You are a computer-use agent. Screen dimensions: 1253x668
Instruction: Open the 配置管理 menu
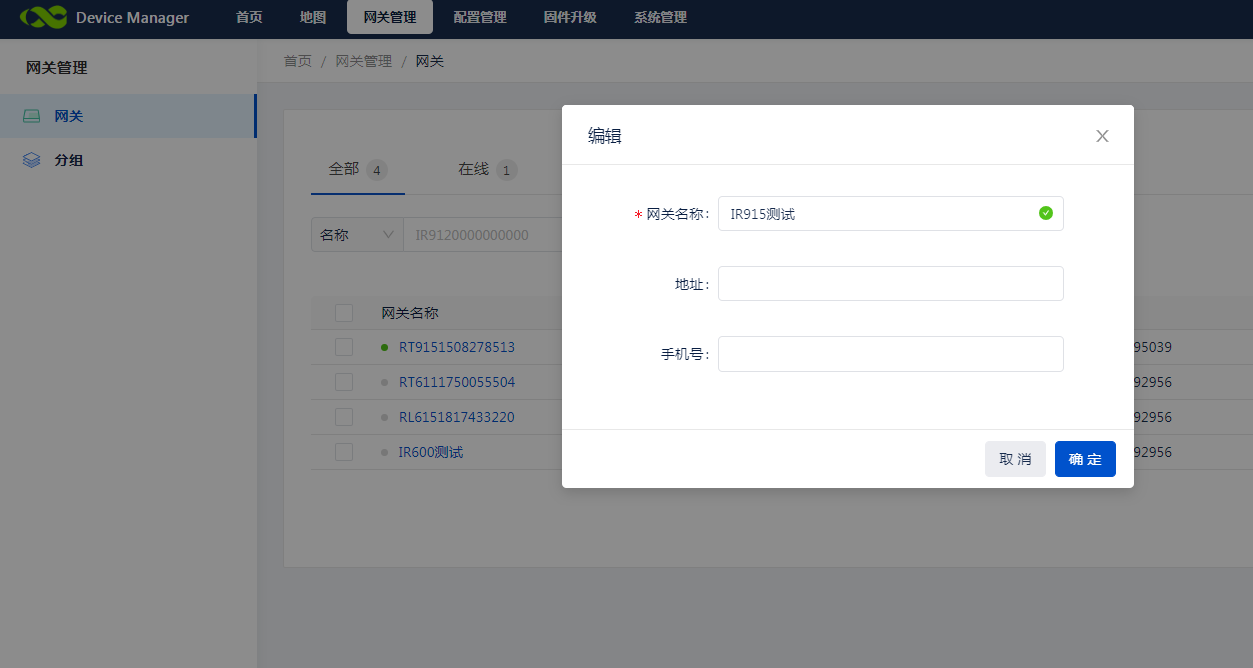[480, 17]
